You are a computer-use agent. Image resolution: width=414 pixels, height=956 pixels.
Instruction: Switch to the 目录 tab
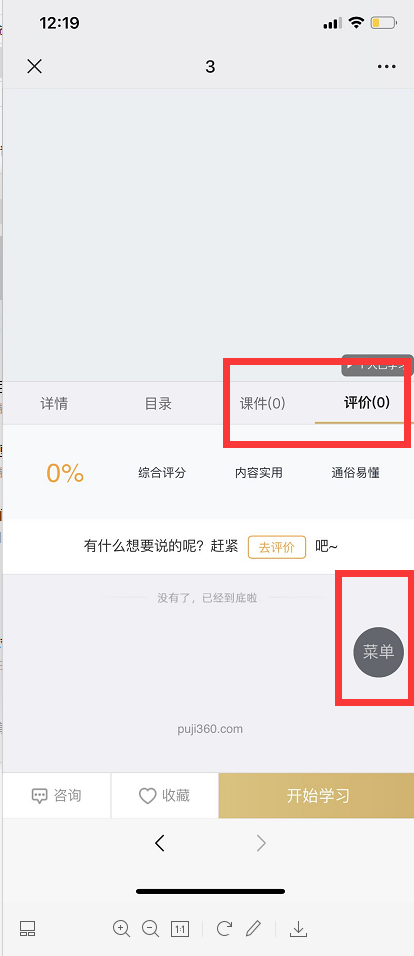tap(158, 404)
